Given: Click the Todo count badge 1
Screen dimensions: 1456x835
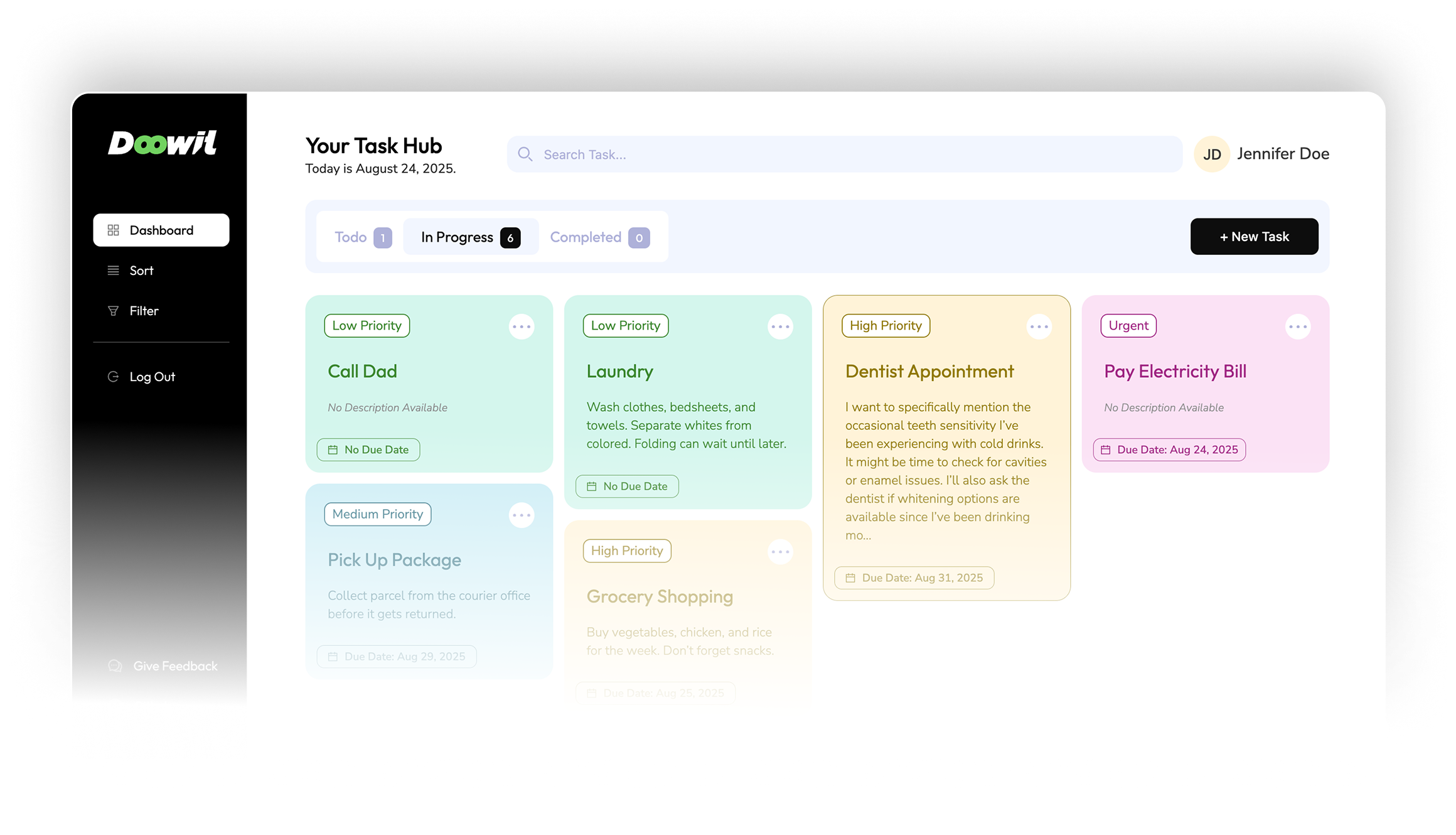Looking at the screenshot, I should tap(383, 238).
